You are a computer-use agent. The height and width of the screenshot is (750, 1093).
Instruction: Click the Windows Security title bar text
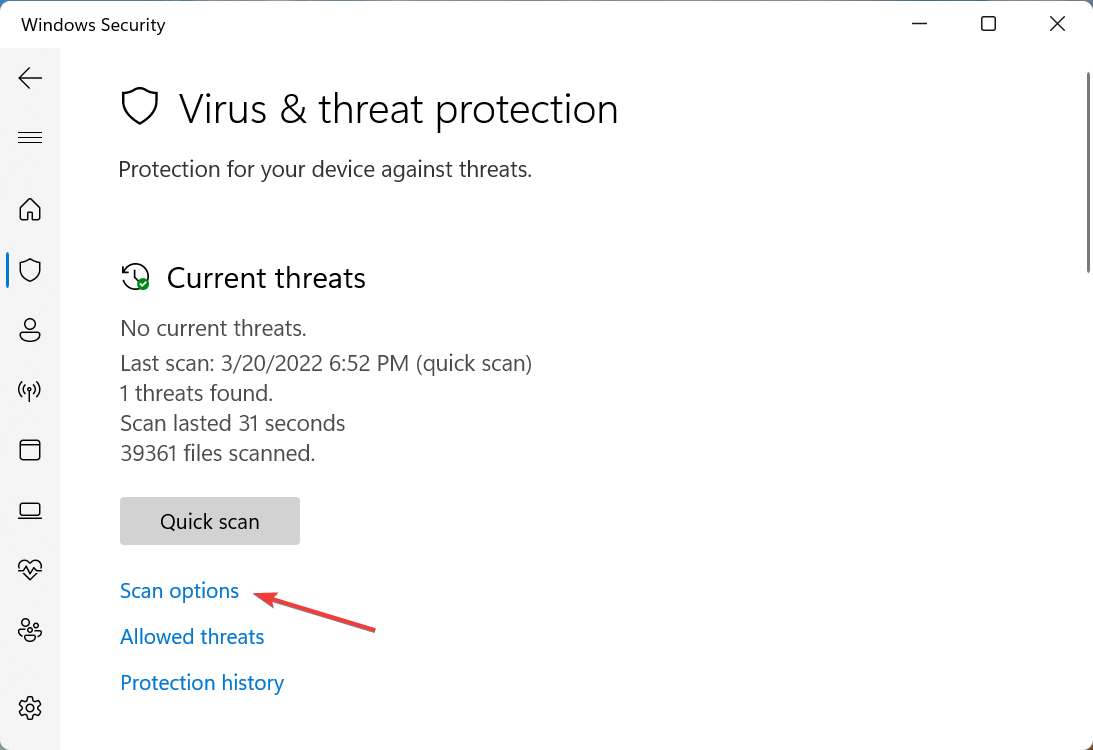[93, 24]
